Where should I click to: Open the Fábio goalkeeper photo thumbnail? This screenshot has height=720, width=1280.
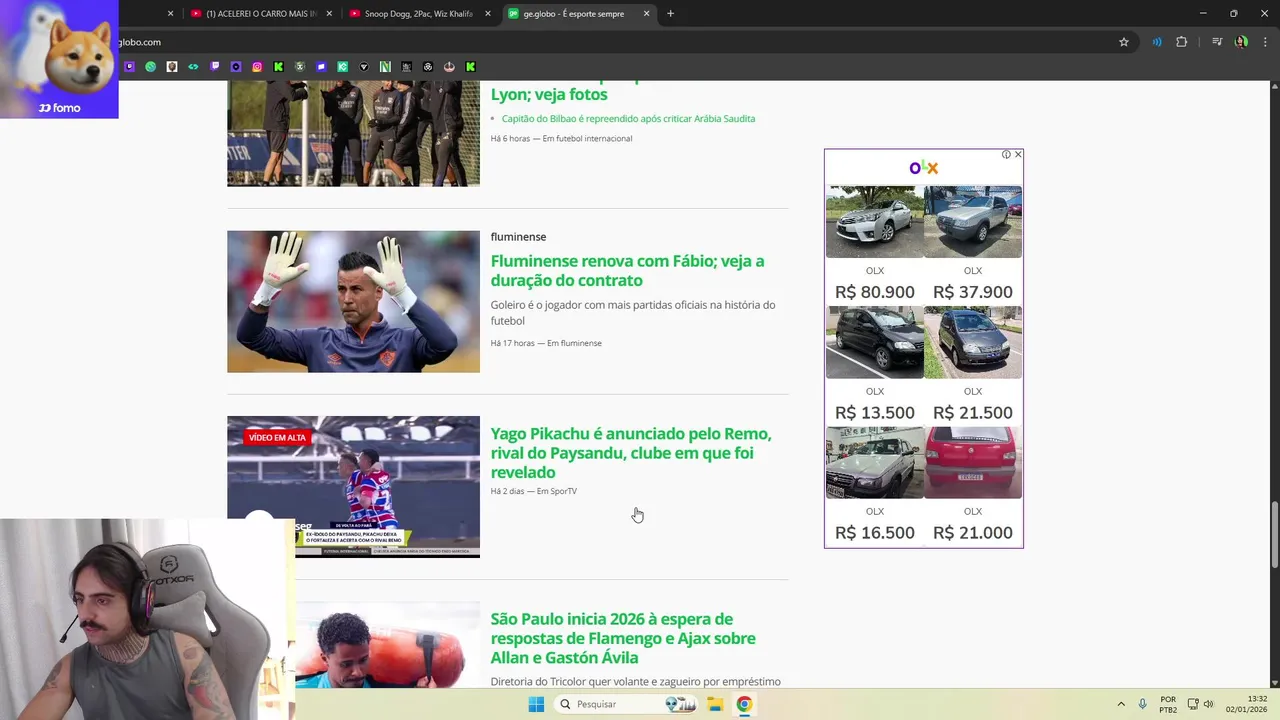[x=353, y=302]
